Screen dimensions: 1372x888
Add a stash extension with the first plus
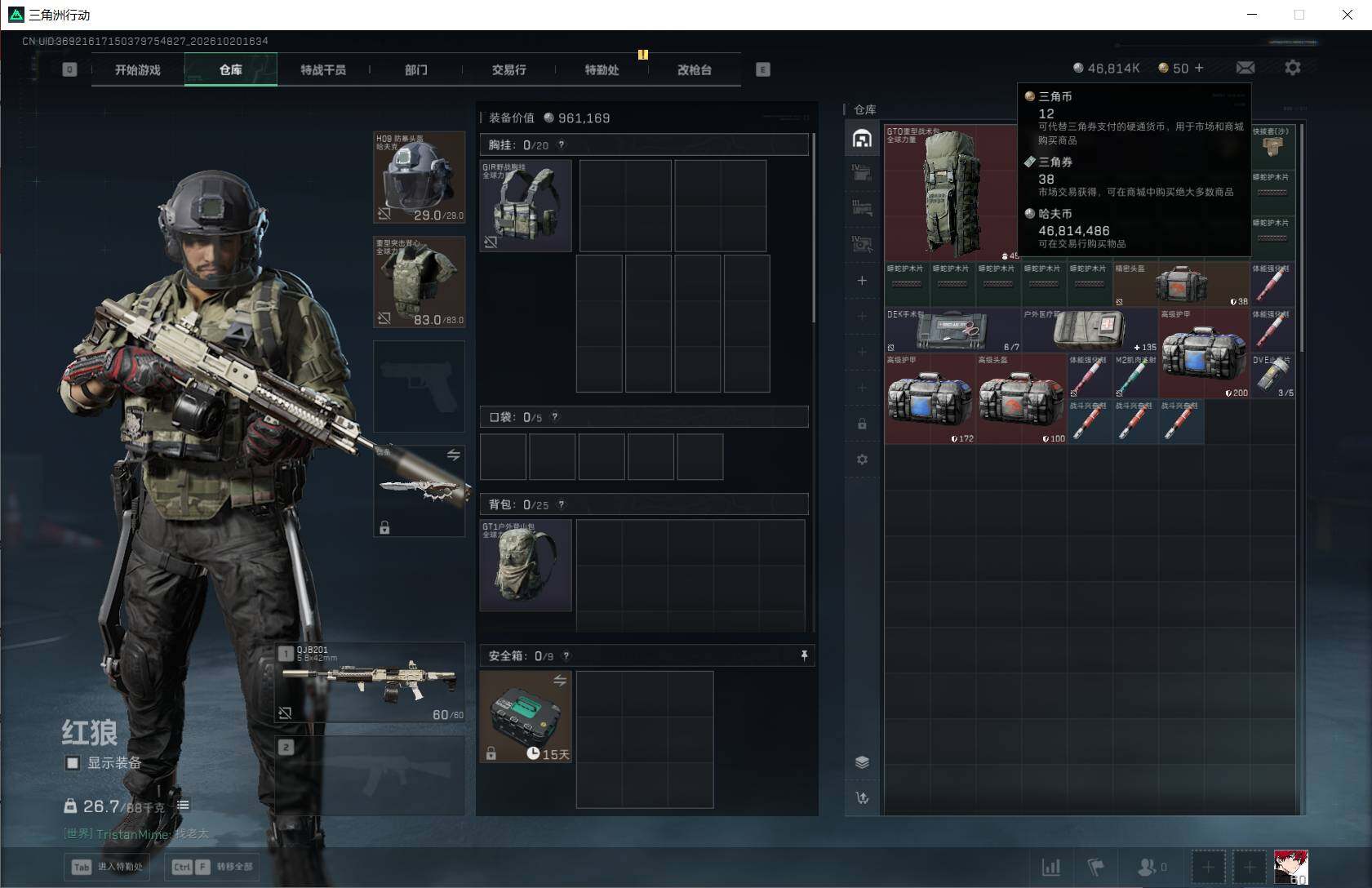862,280
